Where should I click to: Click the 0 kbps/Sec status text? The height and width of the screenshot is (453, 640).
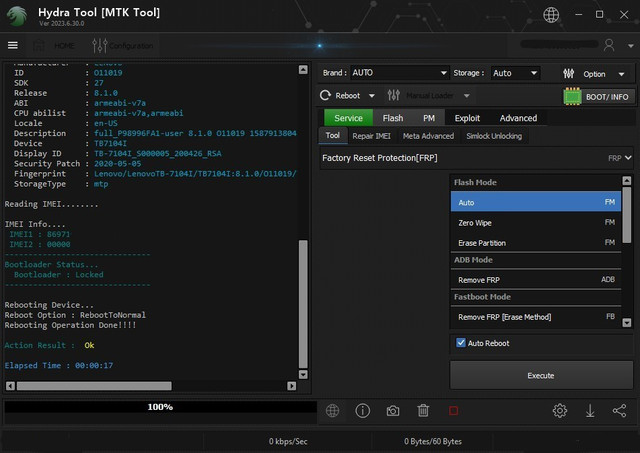288,441
